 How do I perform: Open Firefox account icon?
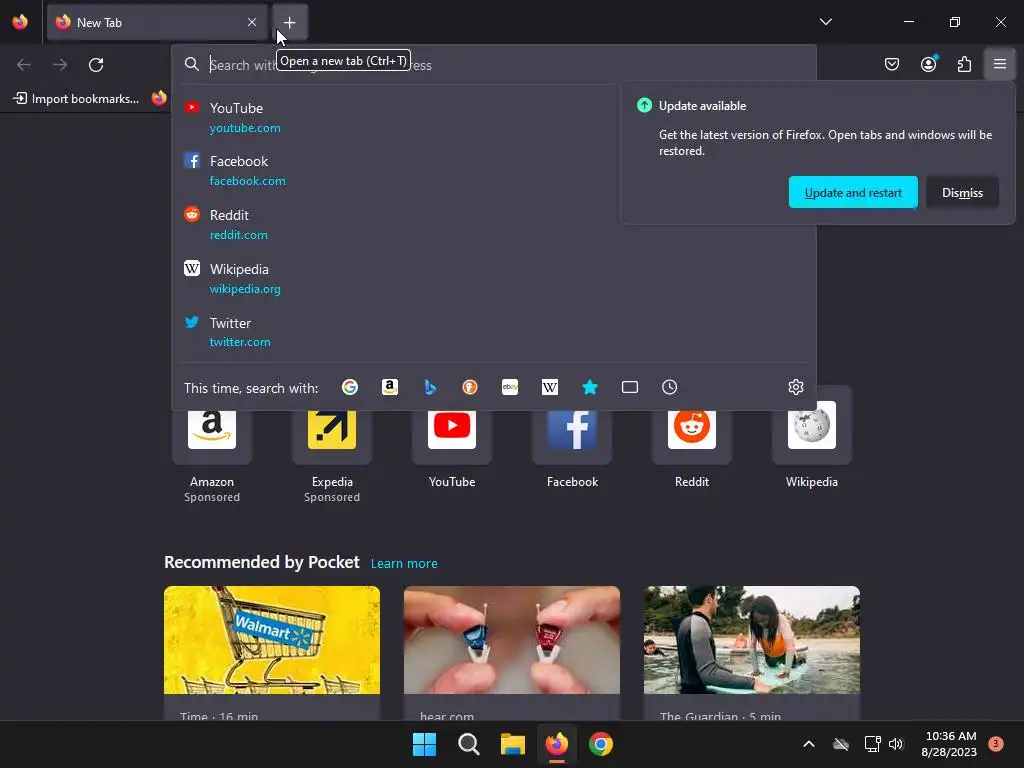(x=928, y=64)
